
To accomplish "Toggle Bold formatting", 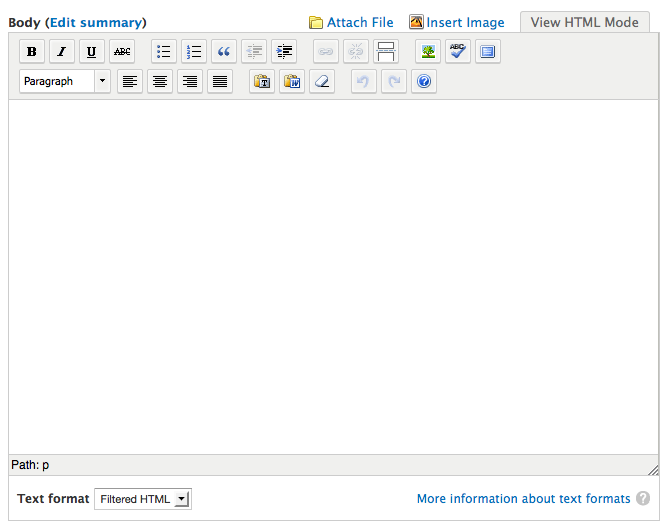I will click(x=32, y=52).
